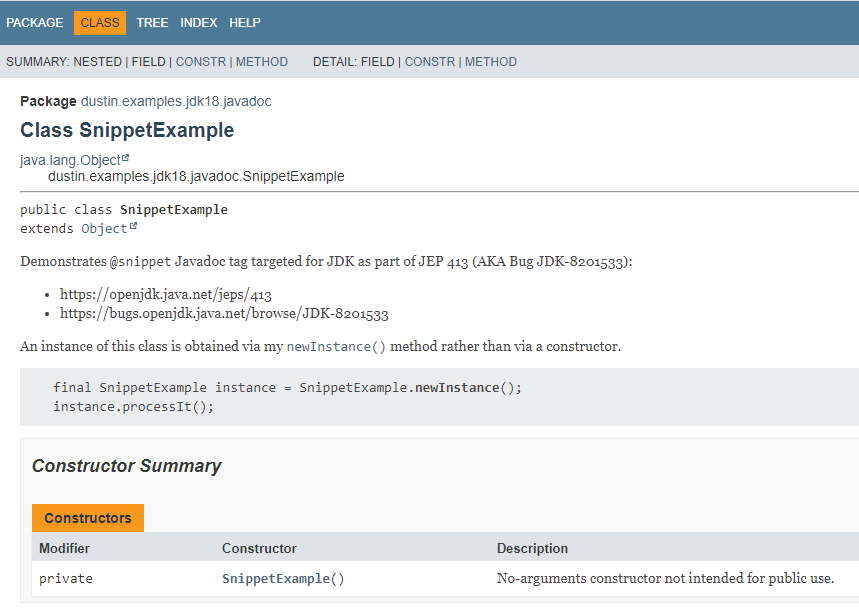Open the INDEX page
This screenshot has width=859, height=612.
pos(199,23)
